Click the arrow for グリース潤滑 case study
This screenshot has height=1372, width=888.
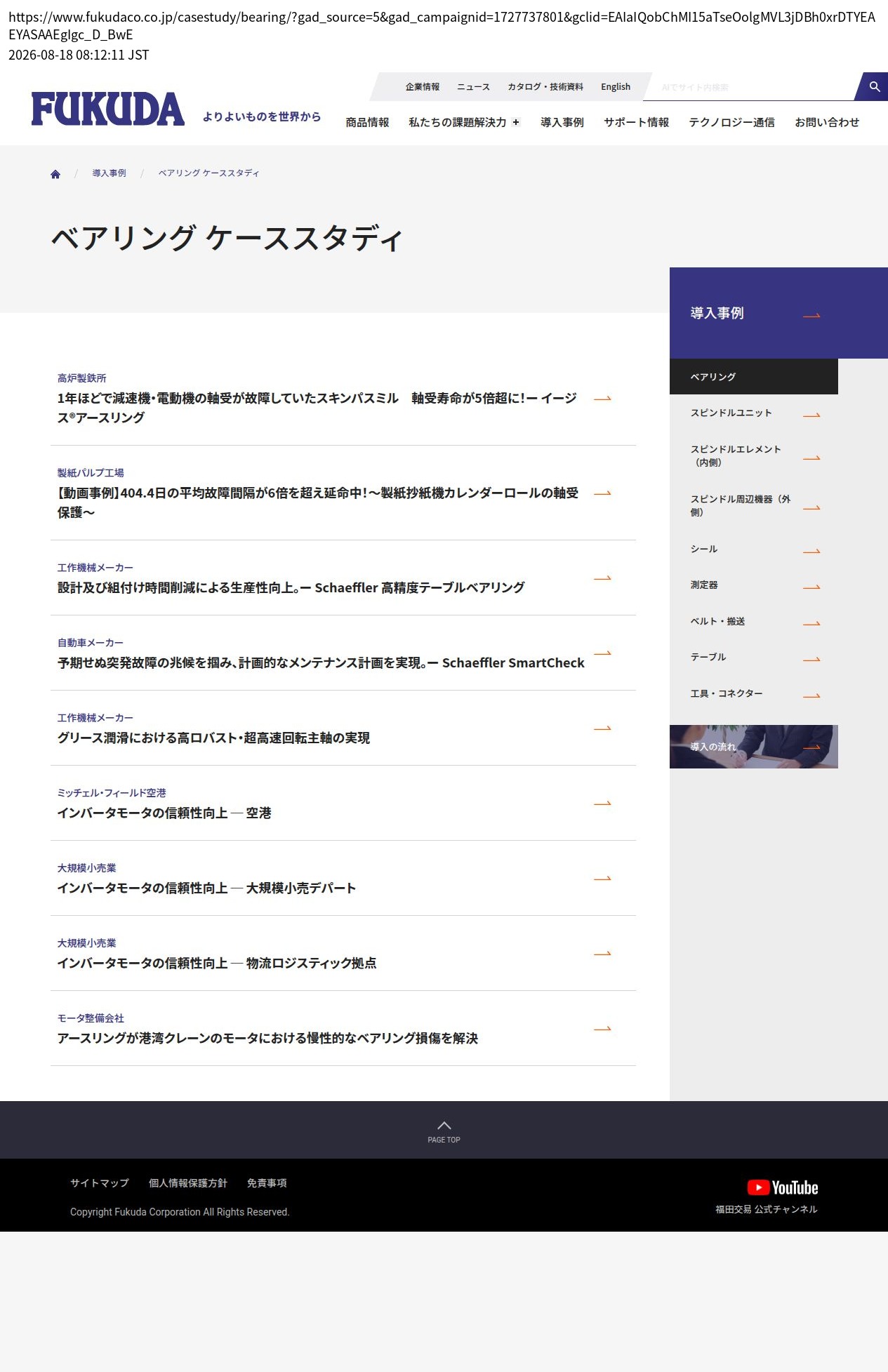pos(602,728)
